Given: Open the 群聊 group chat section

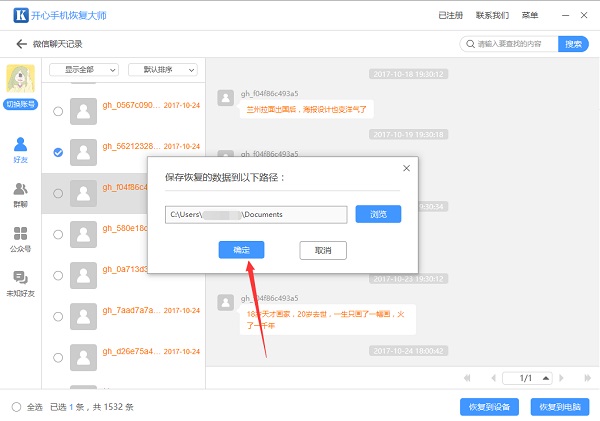Looking at the screenshot, I should [21, 195].
